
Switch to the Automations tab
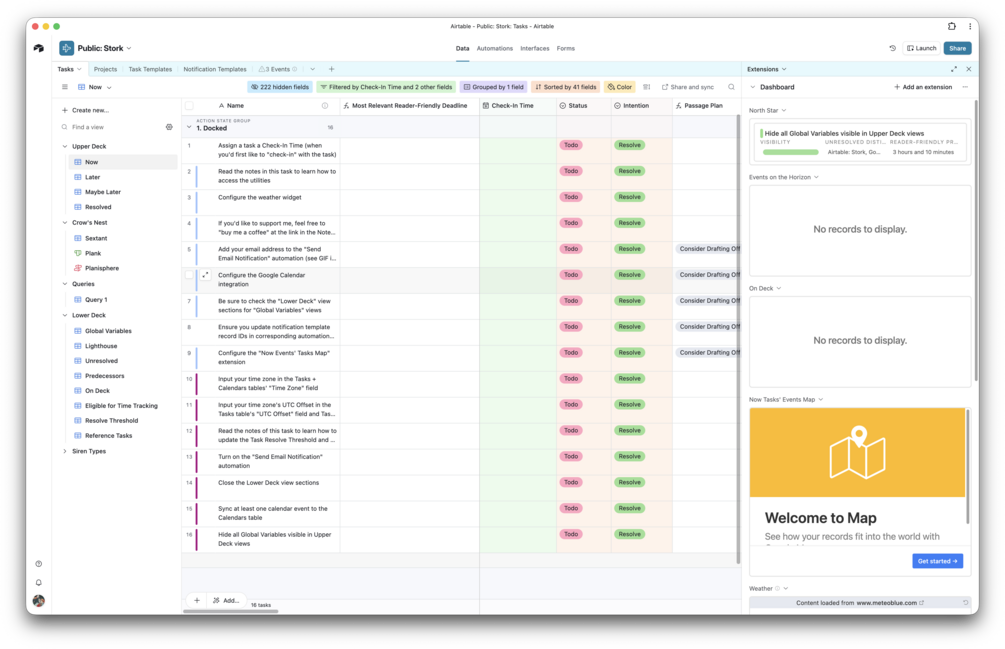495,49
